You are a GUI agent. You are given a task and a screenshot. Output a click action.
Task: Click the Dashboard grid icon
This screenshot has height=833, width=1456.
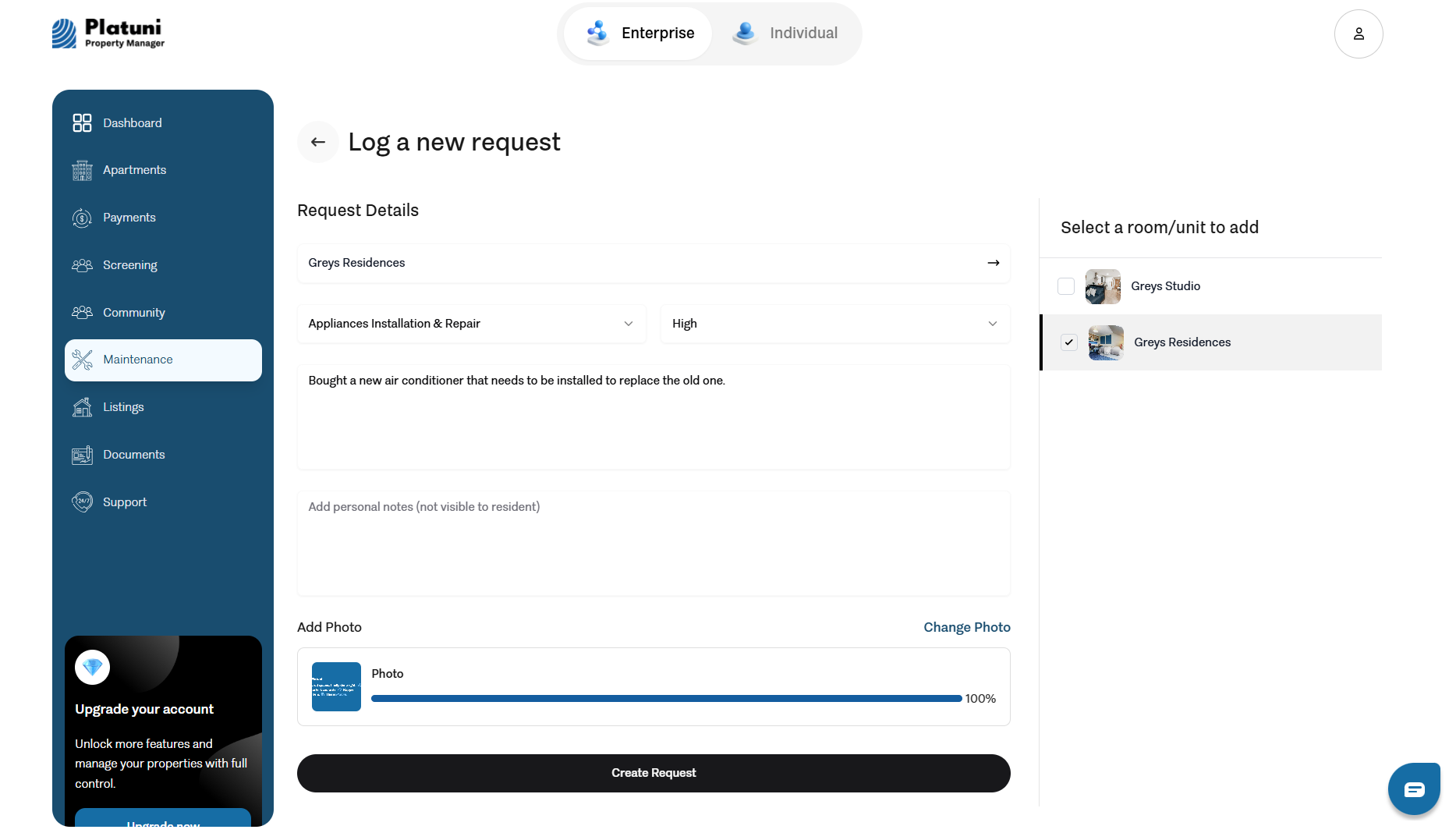coord(82,122)
